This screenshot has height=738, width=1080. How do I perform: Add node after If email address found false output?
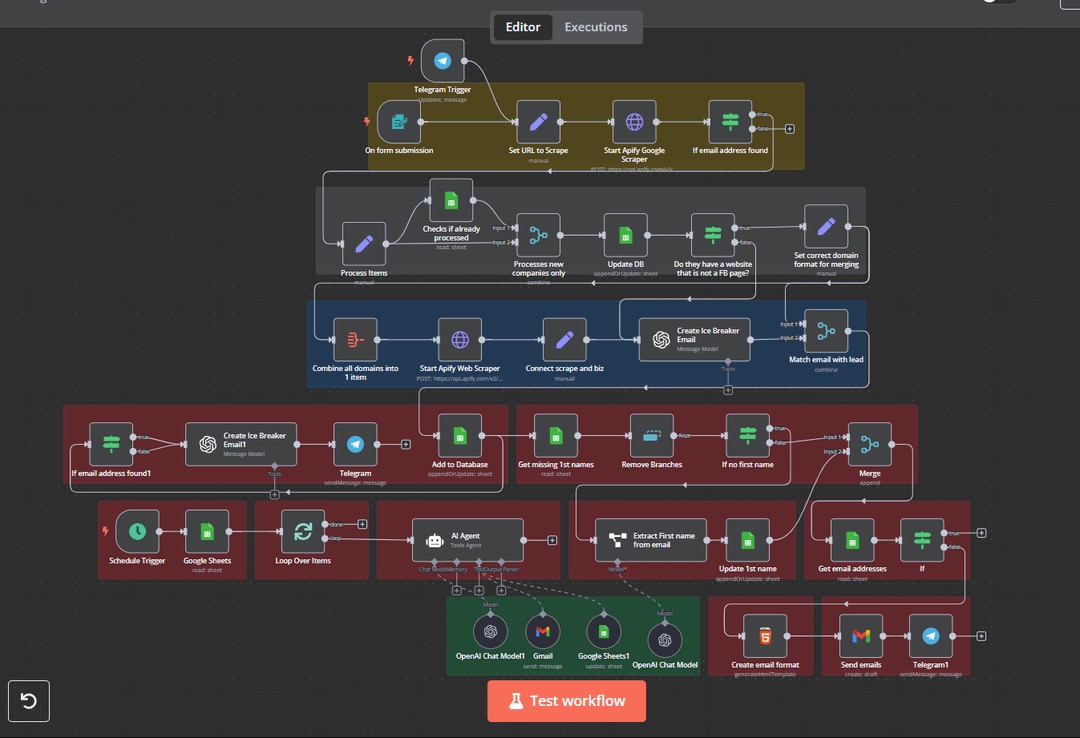click(x=790, y=129)
